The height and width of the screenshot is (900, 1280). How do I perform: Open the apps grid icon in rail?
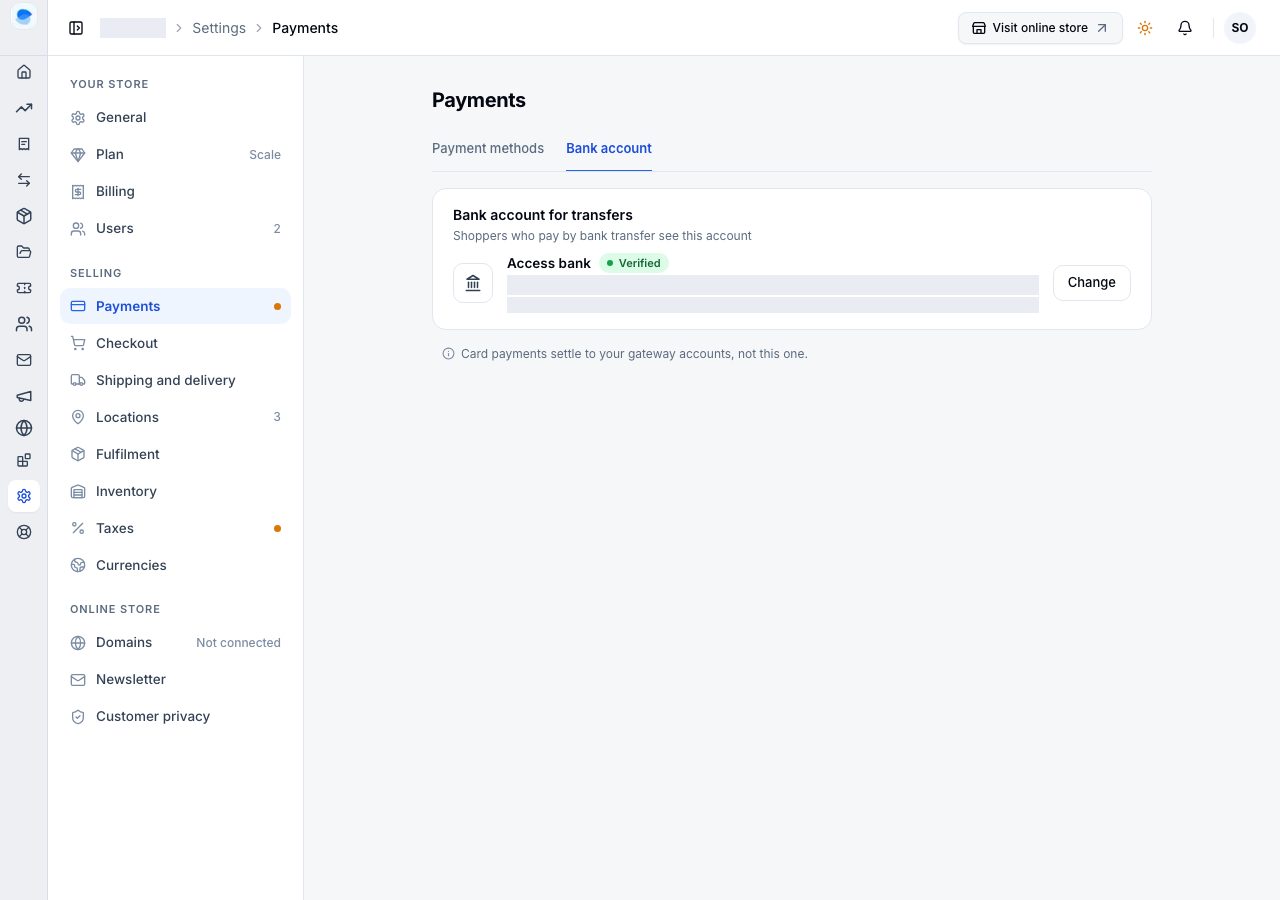(24, 460)
